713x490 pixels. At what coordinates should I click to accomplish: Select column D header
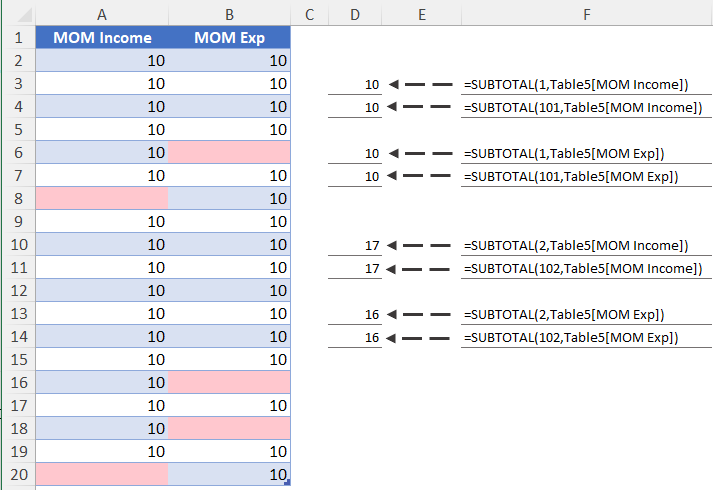tap(355, 15)
